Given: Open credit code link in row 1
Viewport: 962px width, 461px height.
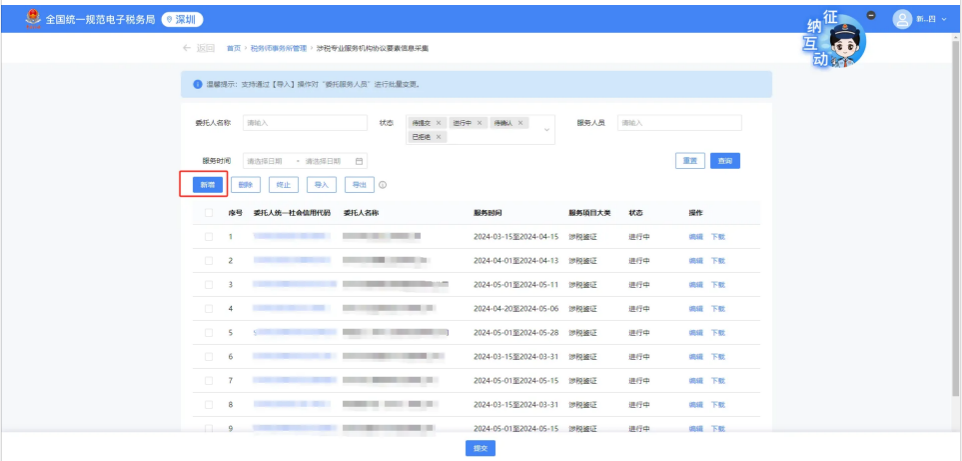Looking at the screenshot, I should pyautogui.click(x=292, y=236).
